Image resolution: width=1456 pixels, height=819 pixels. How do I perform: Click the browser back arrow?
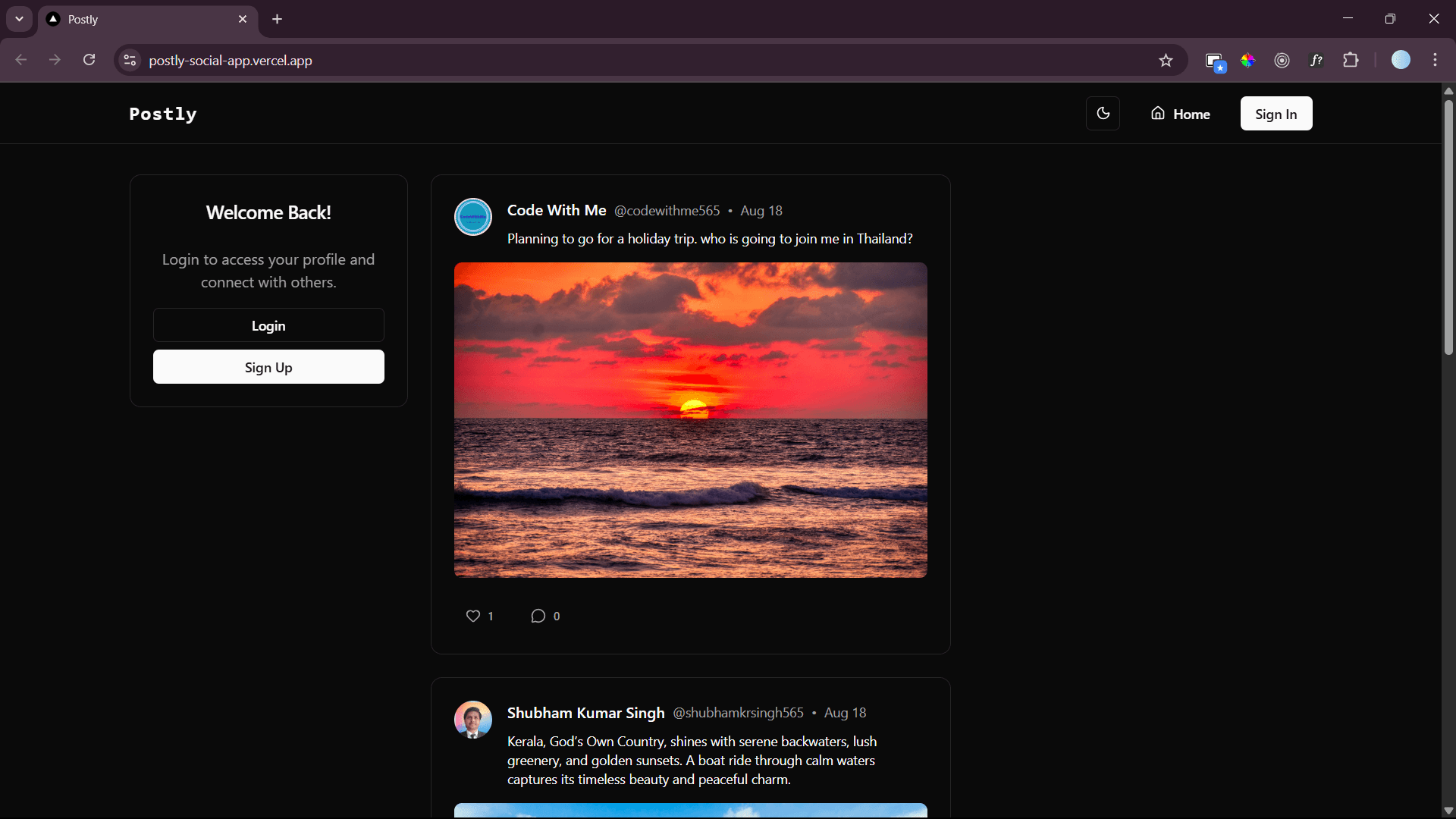[20, 60]
